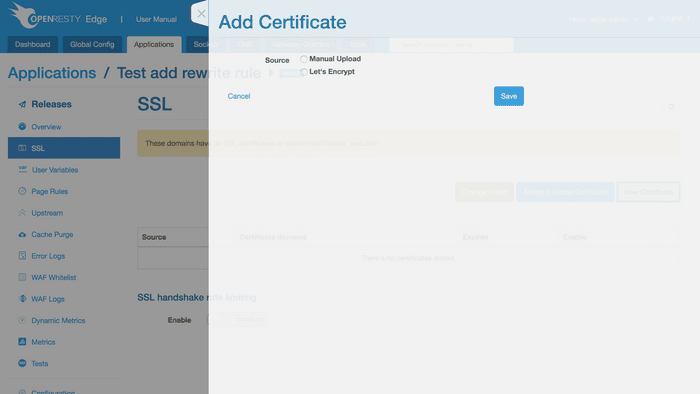Close the Add Certificate panel
This screenshot has height=394, width=700.
[x=201, y=14]
